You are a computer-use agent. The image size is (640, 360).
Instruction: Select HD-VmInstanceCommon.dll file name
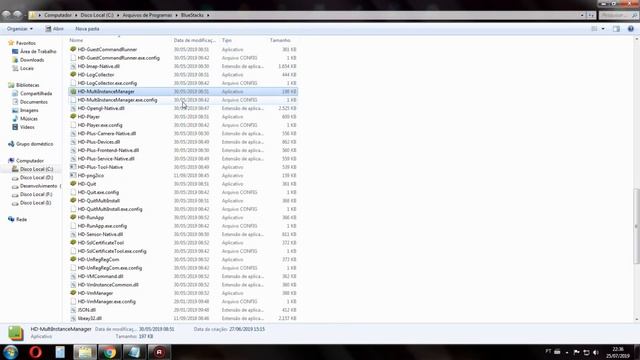(x=108, y=284)
